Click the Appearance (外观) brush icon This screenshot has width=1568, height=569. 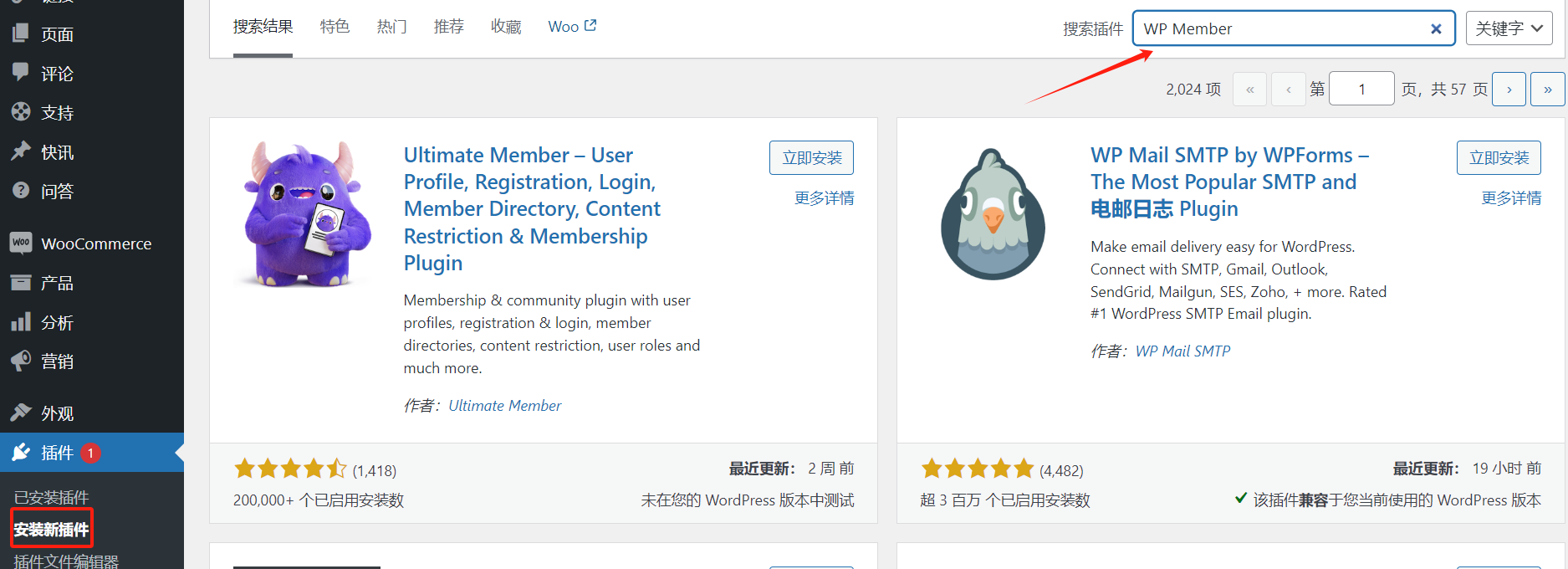click(21, 413)
